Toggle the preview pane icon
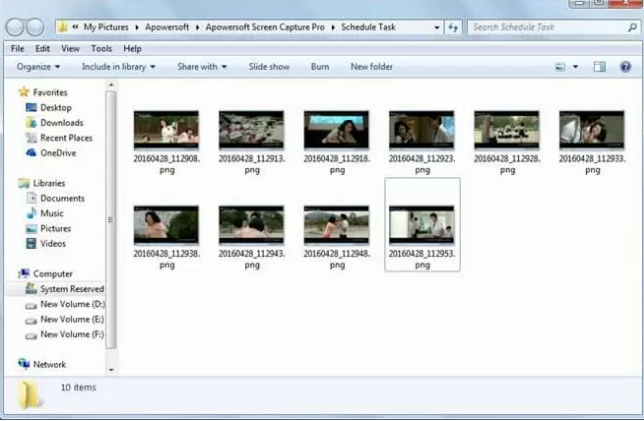Viewport: 644px width, 421px height. pyautogui.click(x=600, y=67)
